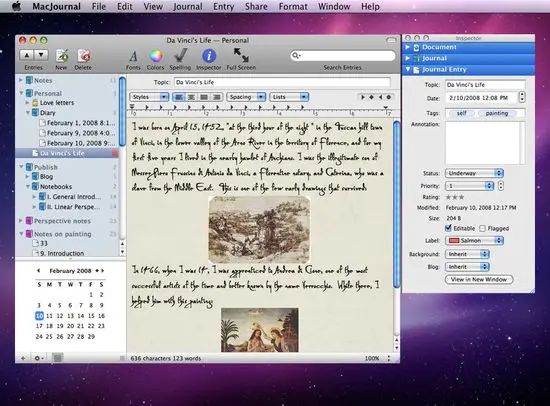The height and width of the screenshot is (406, 550).
Task: Click the Apple menu icon
Action: (16, 6)
